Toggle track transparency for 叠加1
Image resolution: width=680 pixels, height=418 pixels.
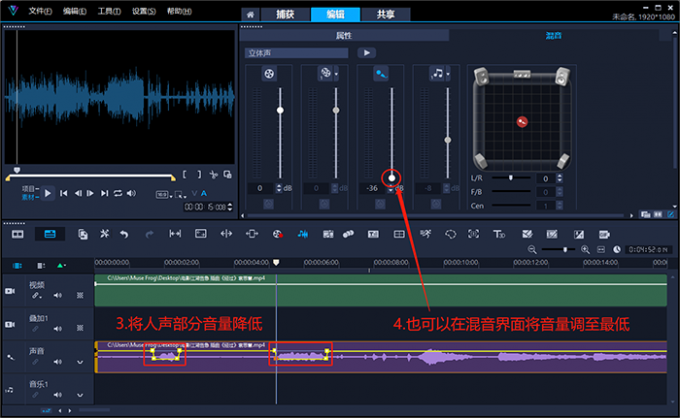(x=80, y=328)
